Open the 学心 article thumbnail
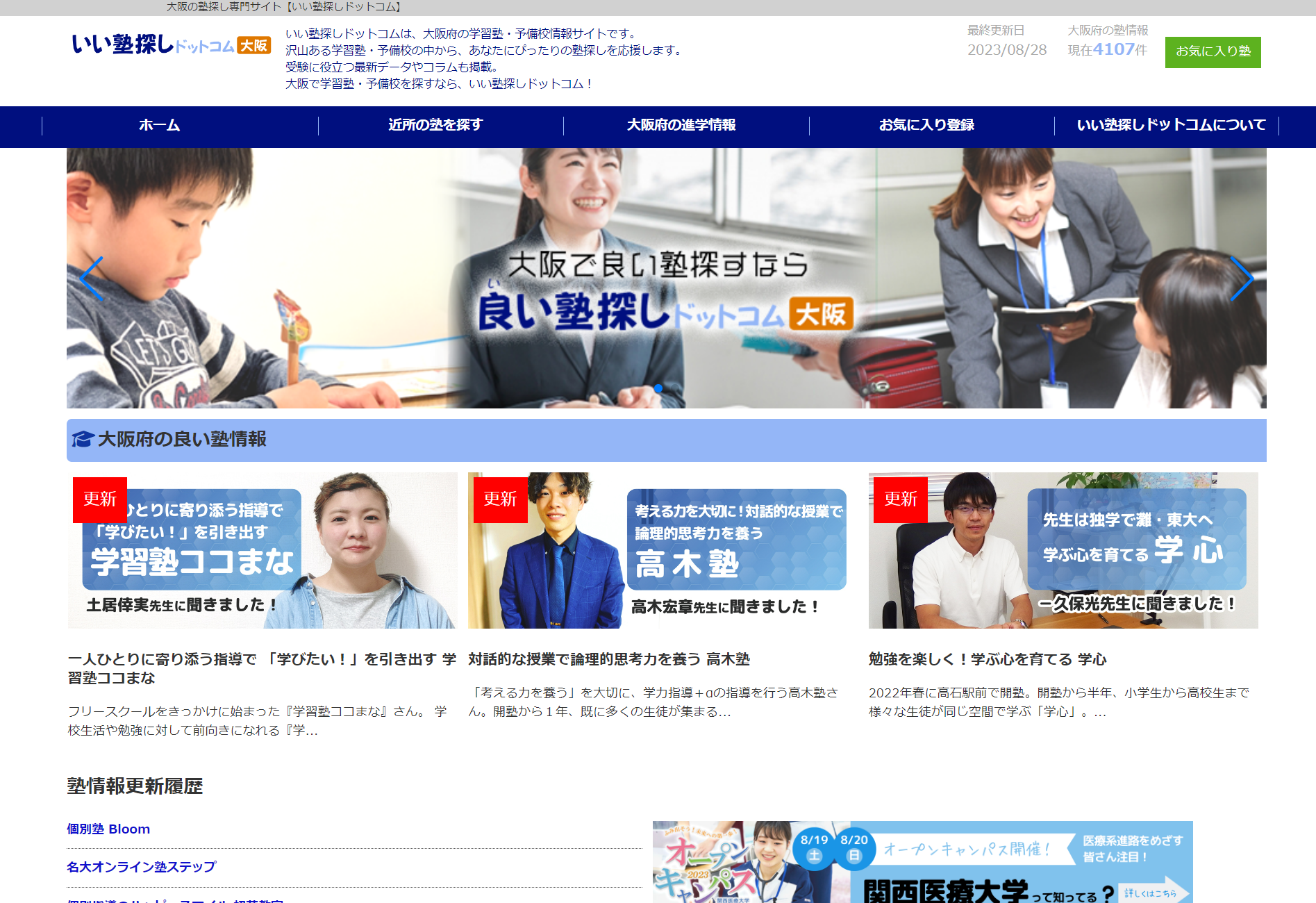 point(1063,551)
